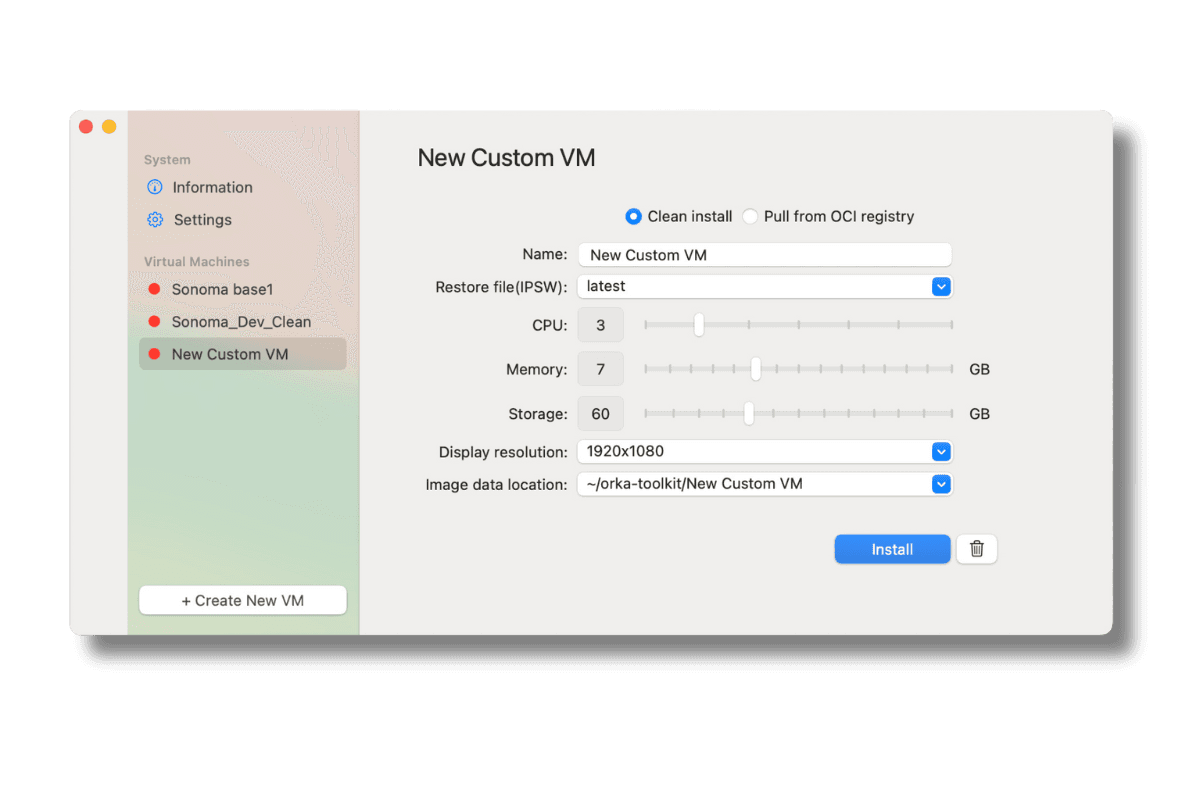Choose Pull from OCI registry option

tap(749, 216)
